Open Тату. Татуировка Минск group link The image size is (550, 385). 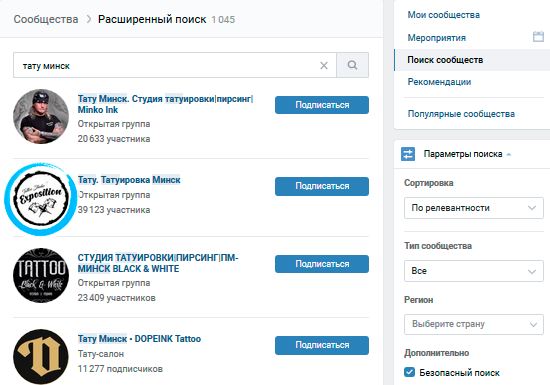click(129, 180)
